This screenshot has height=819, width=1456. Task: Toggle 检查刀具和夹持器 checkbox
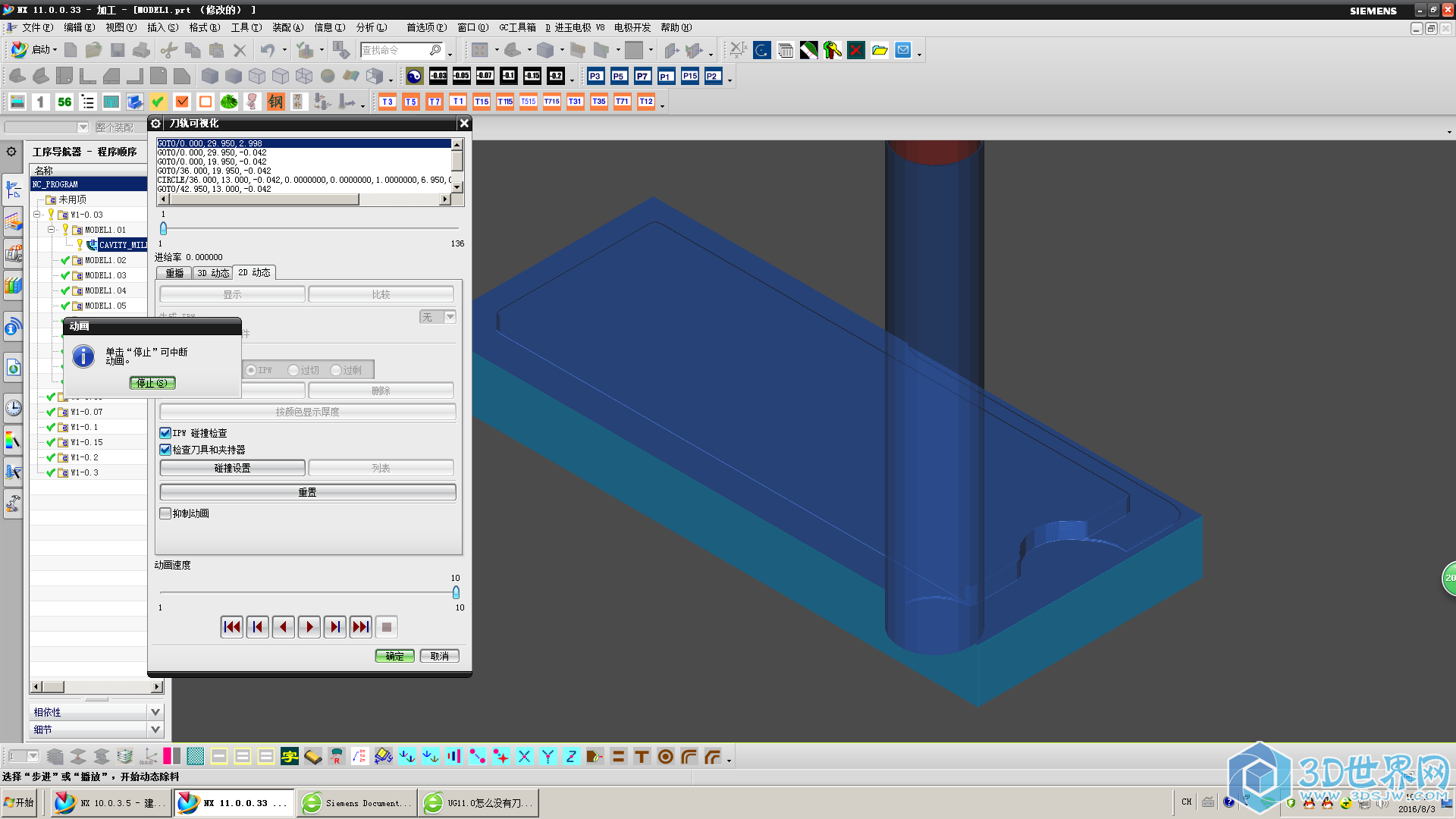[165, 450]
